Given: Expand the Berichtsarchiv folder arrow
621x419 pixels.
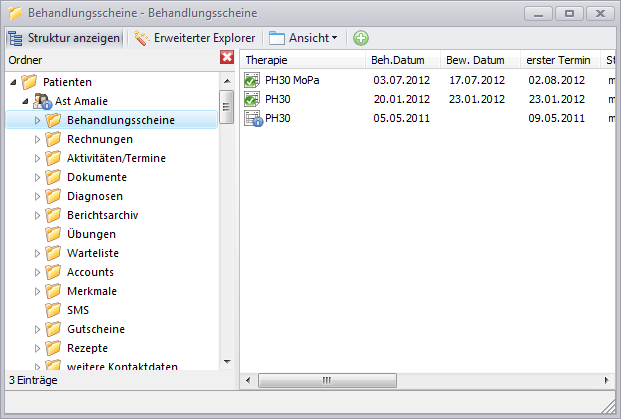Looking at the screenshot, I should 37,215.
